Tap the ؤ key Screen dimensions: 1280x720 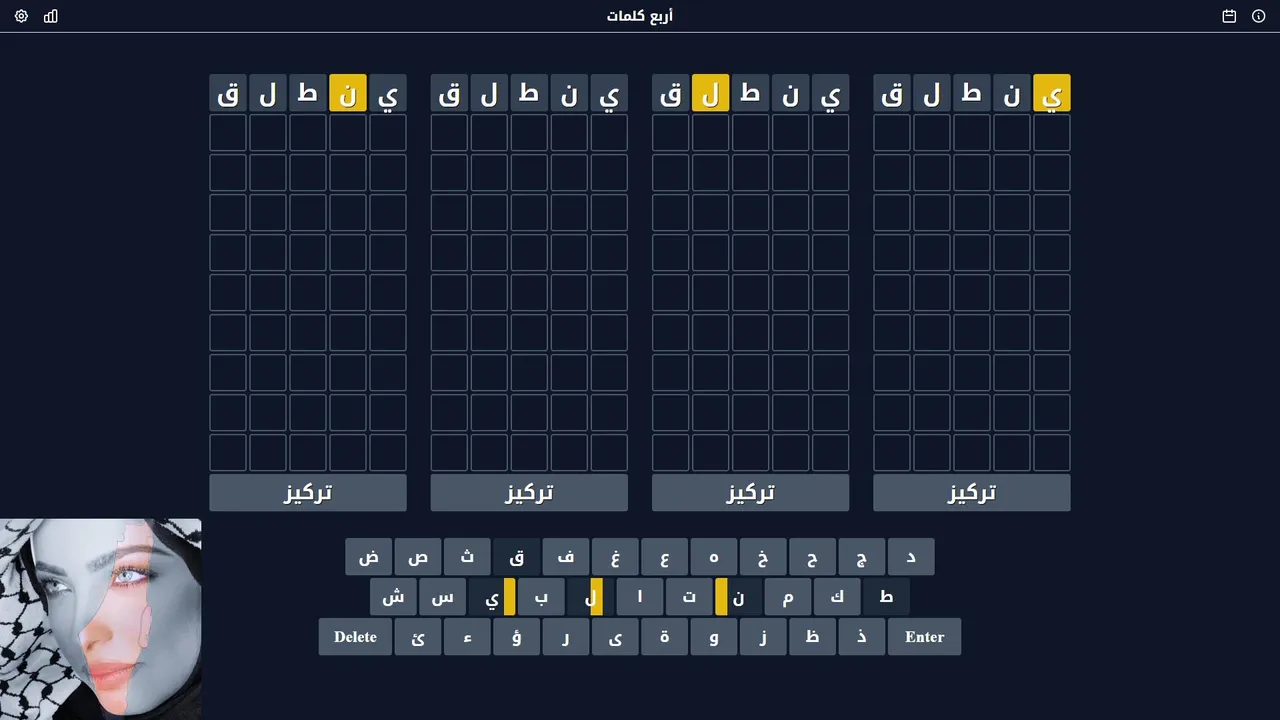pyautogui.click(x=517, y=637)
